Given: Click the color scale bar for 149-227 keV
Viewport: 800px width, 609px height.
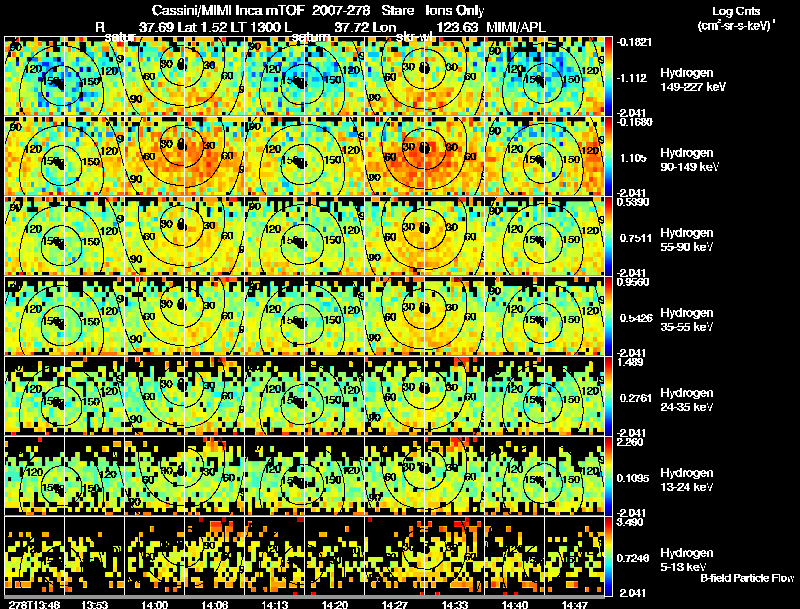Looking at the screenshot, I should pyautogui.click(x=608, y=77).
